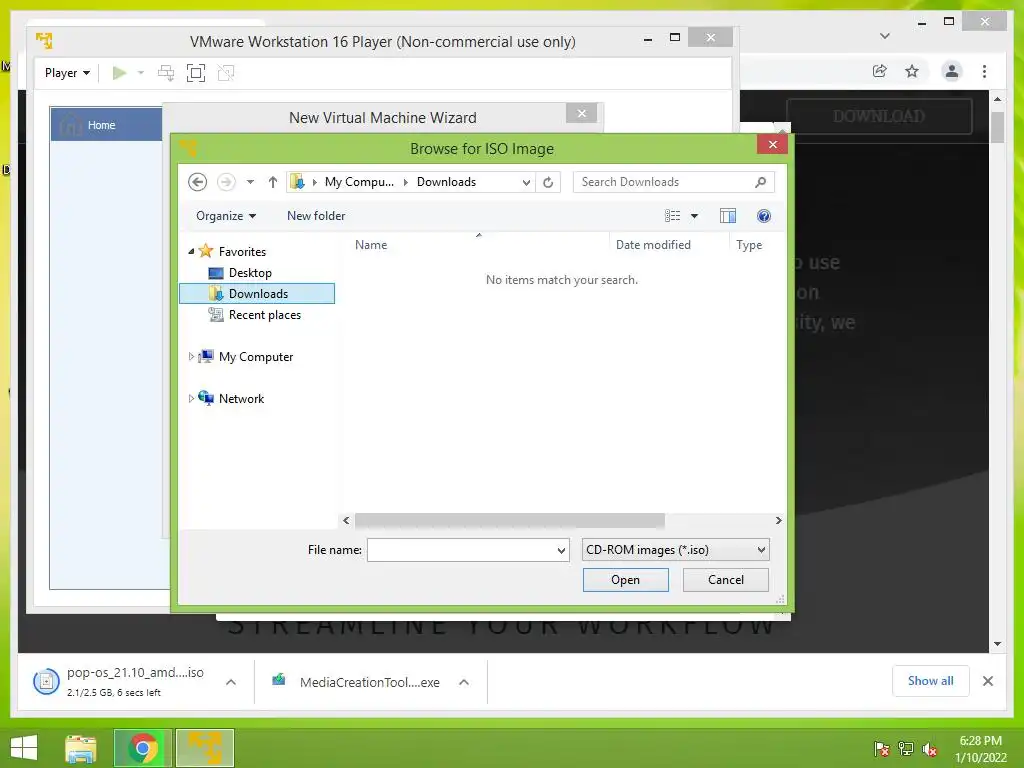Click the forward navigation arrow in dialog
The width and height of the screenshot is (1024, 768).
pyautogui.click(x=226, y=182)
